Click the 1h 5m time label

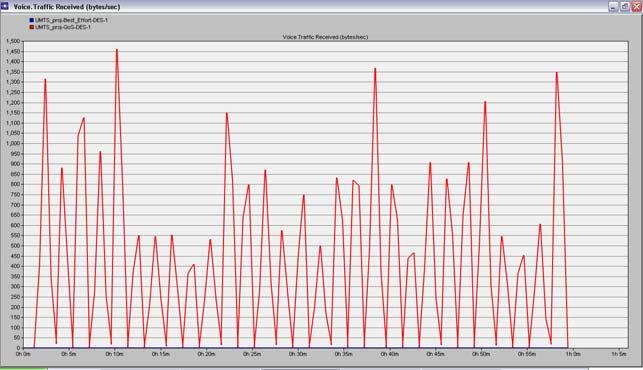point(619,354)
